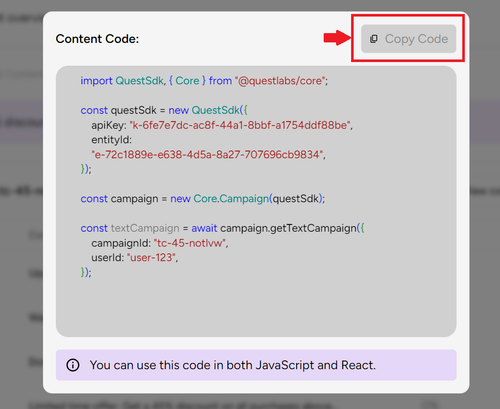Click the "const questSdk = new QuestSdk({" line
500x409 pixels.
[164, 110]
